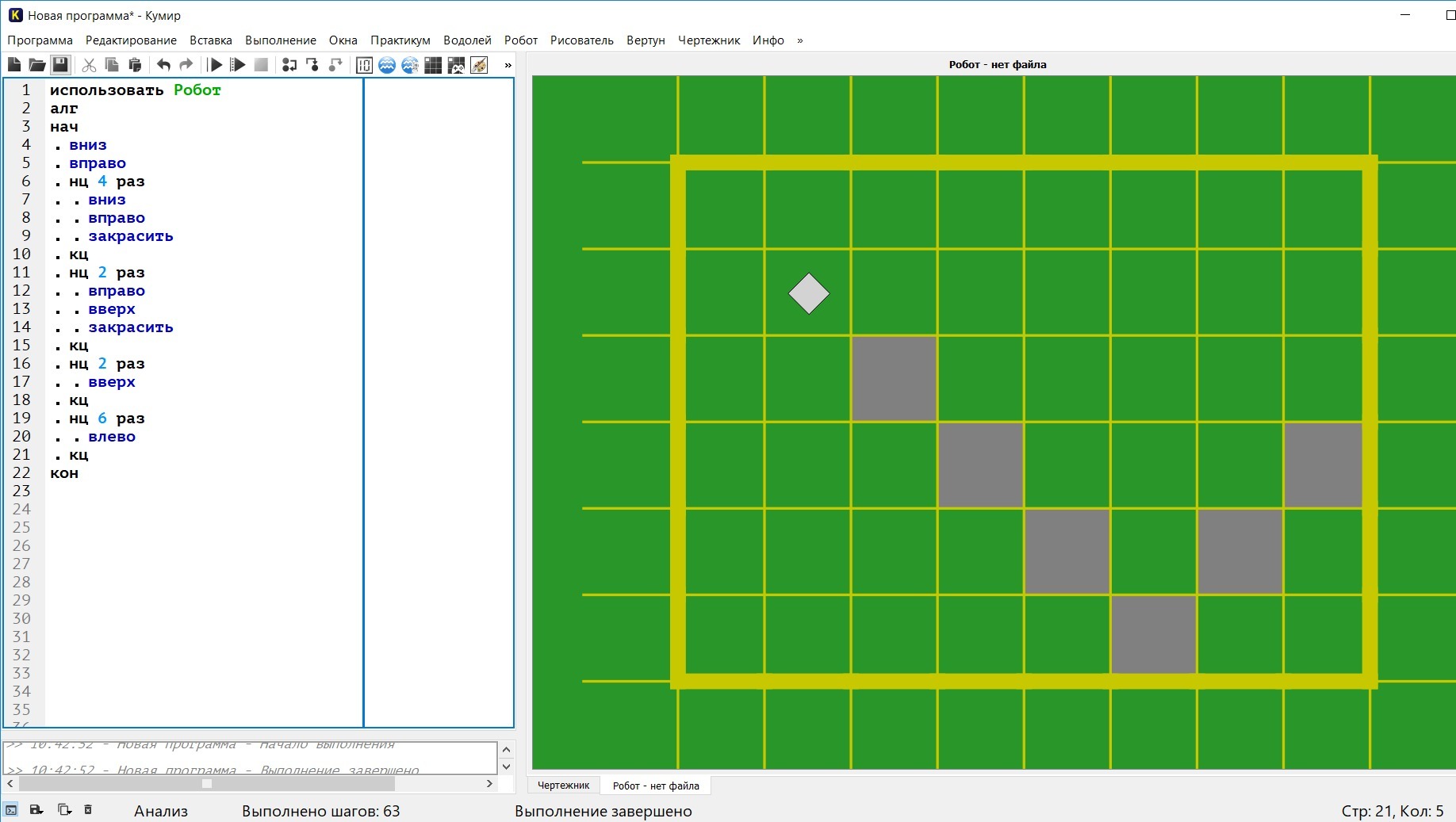Toggle the console panel button in status bar

coord(11,810)
